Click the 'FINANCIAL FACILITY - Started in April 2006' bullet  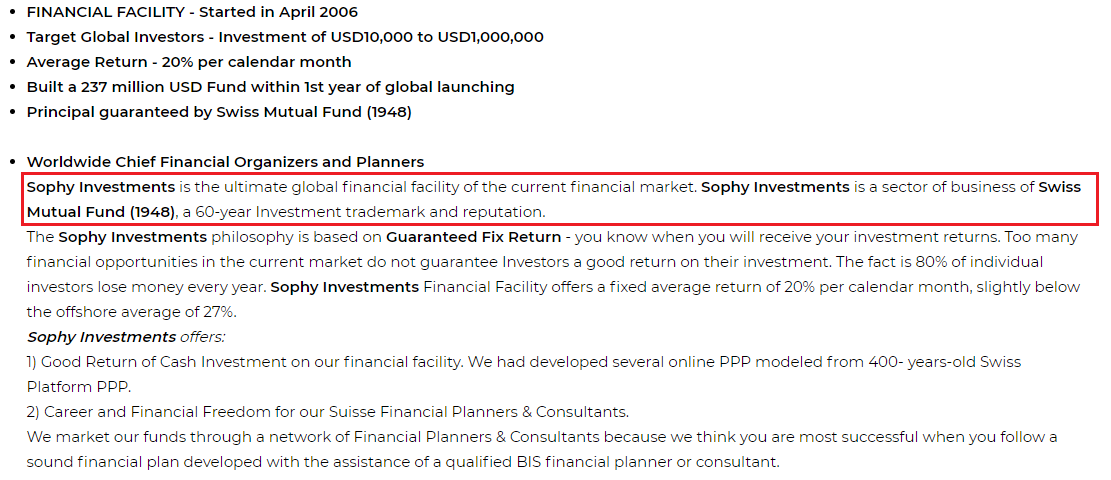[192, 12]
